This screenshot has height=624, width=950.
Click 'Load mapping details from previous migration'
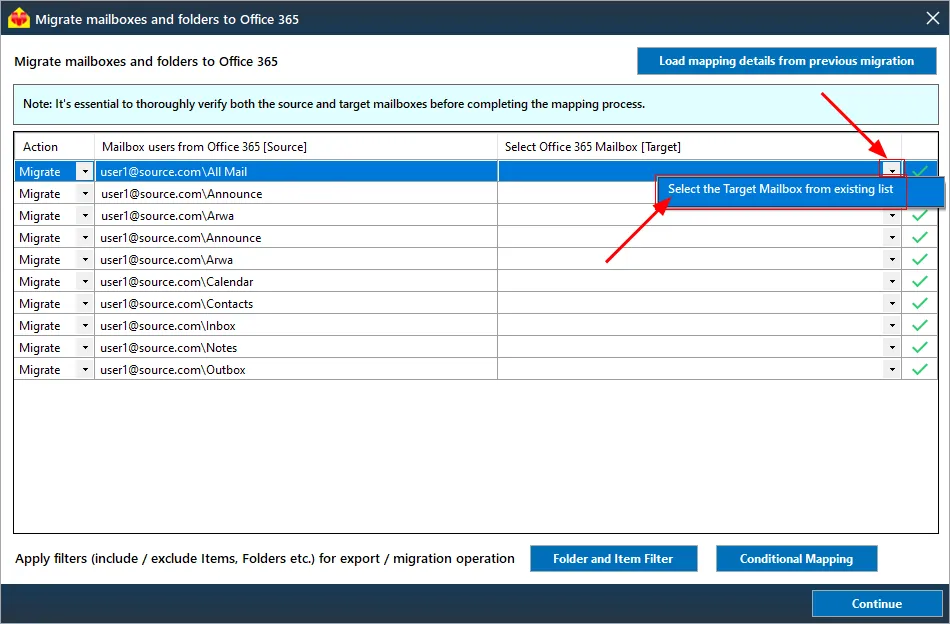point(786,61)
